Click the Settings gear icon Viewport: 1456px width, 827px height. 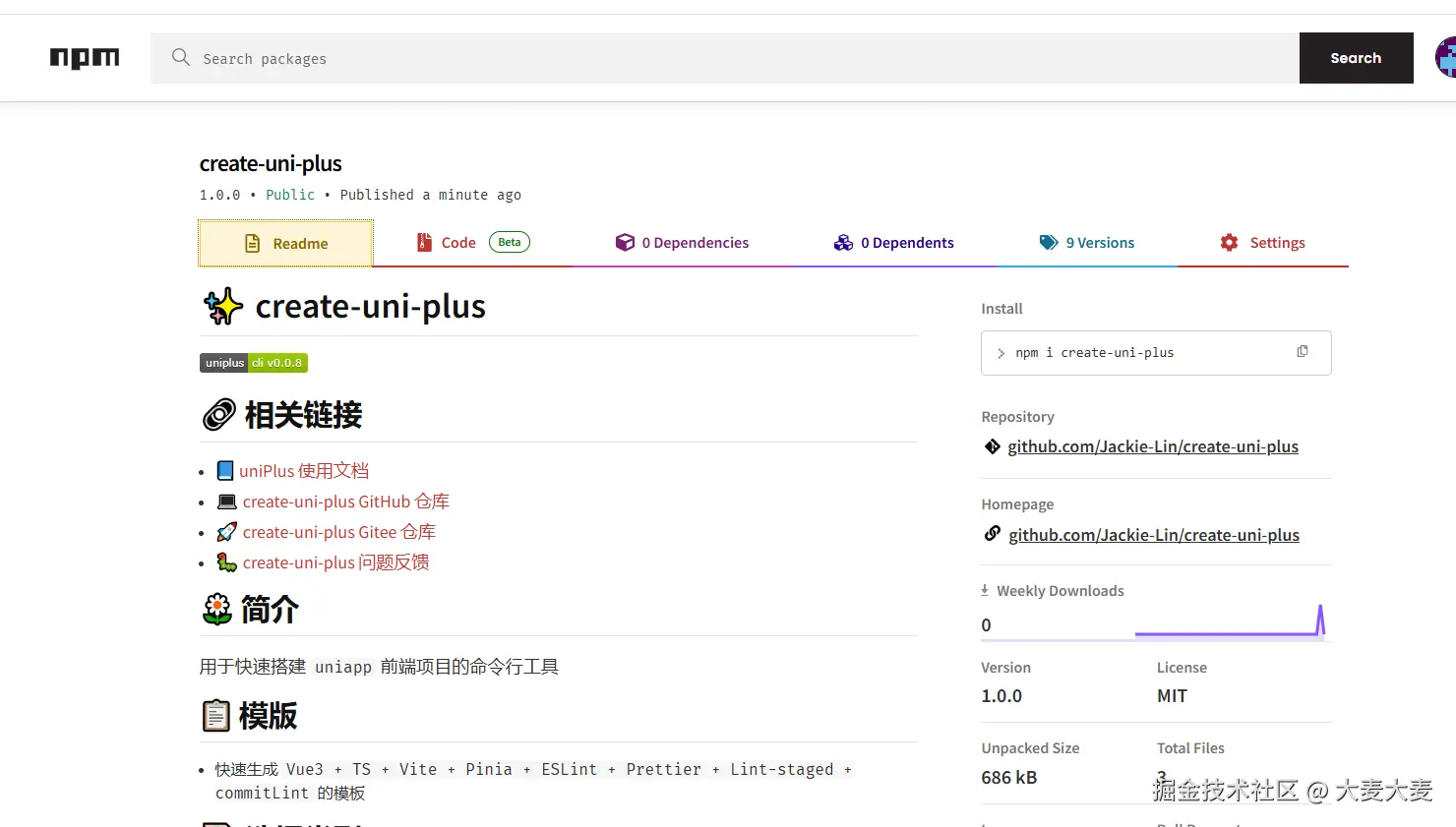(1229, 242)
